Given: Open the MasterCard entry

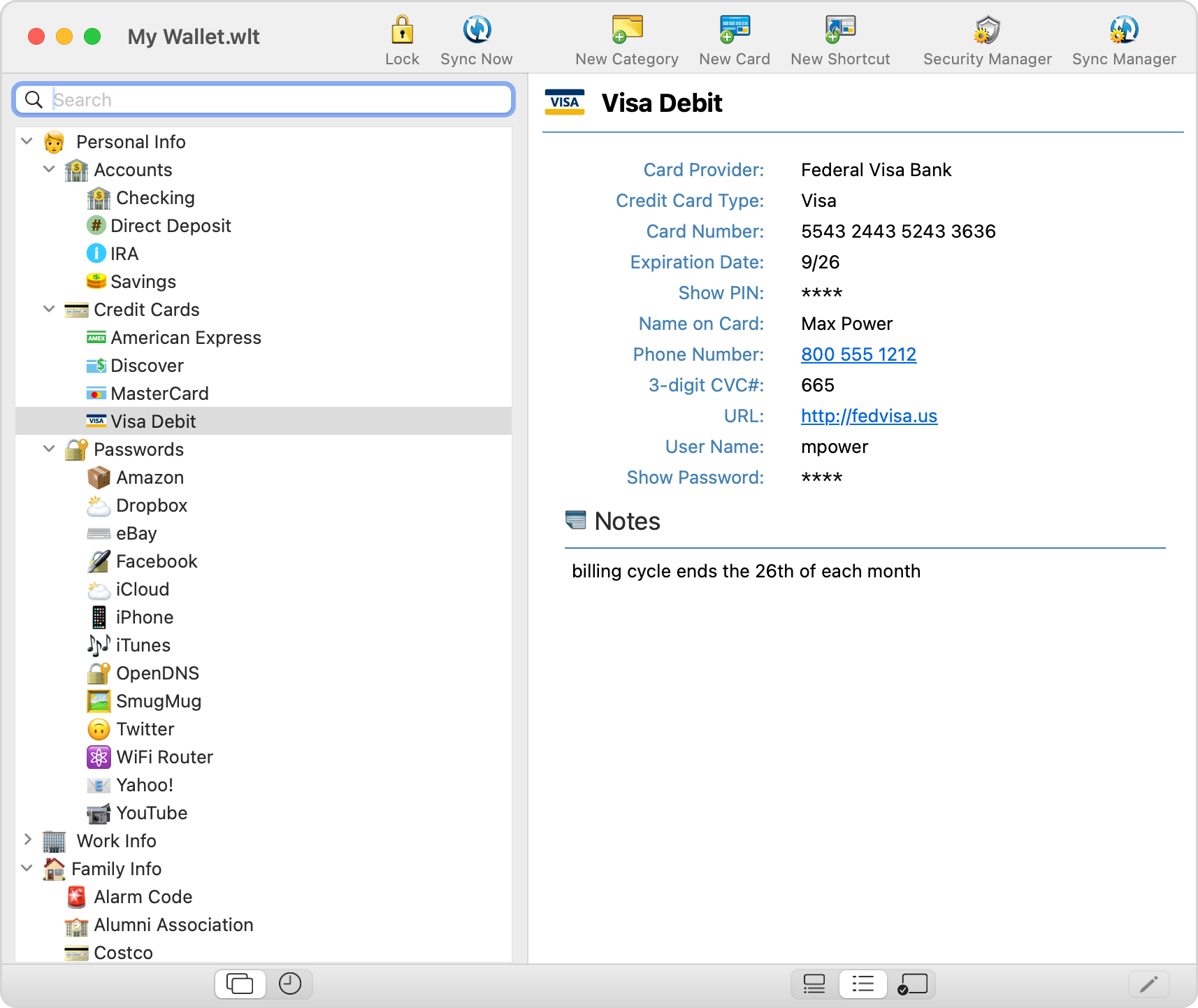Looking at the screenshot, I should [264, 394].
